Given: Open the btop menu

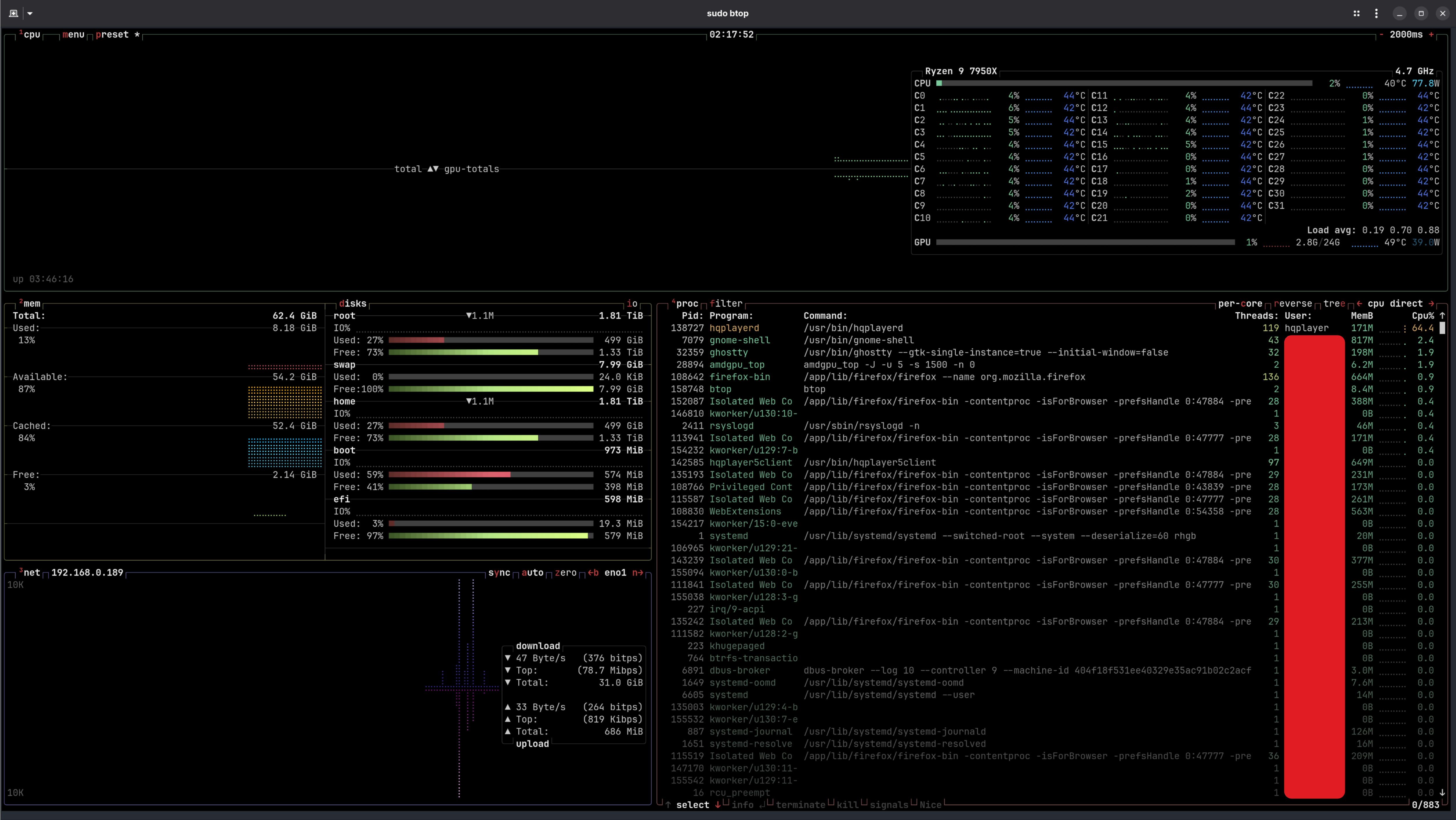Looking at the screenshot, I should point(73,34).
